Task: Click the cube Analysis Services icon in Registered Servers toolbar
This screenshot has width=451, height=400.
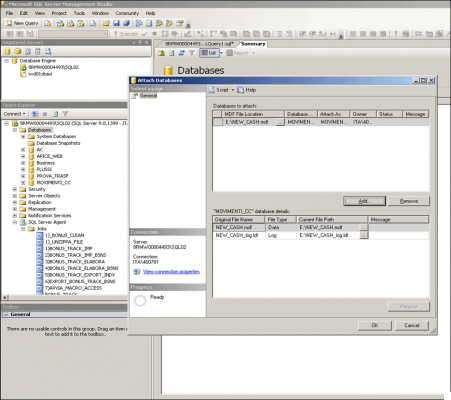Action: tap(18, 51)
